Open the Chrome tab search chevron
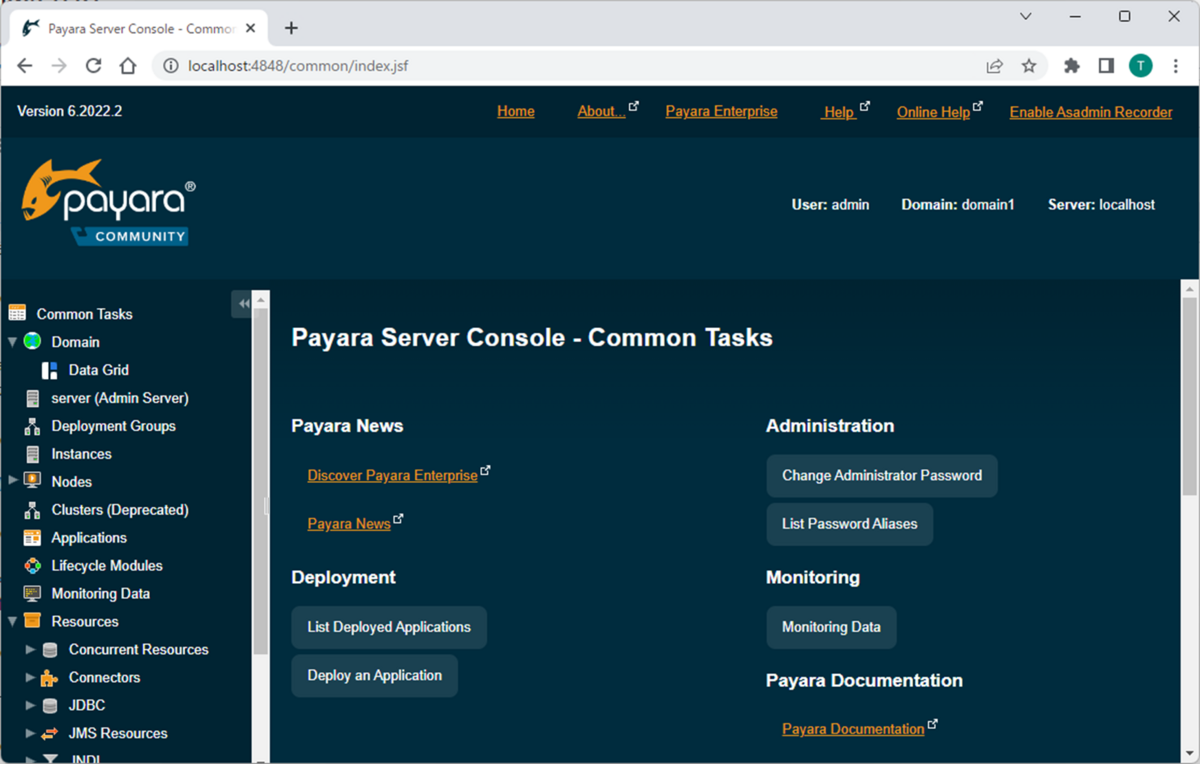 [x=1026, y=17]
